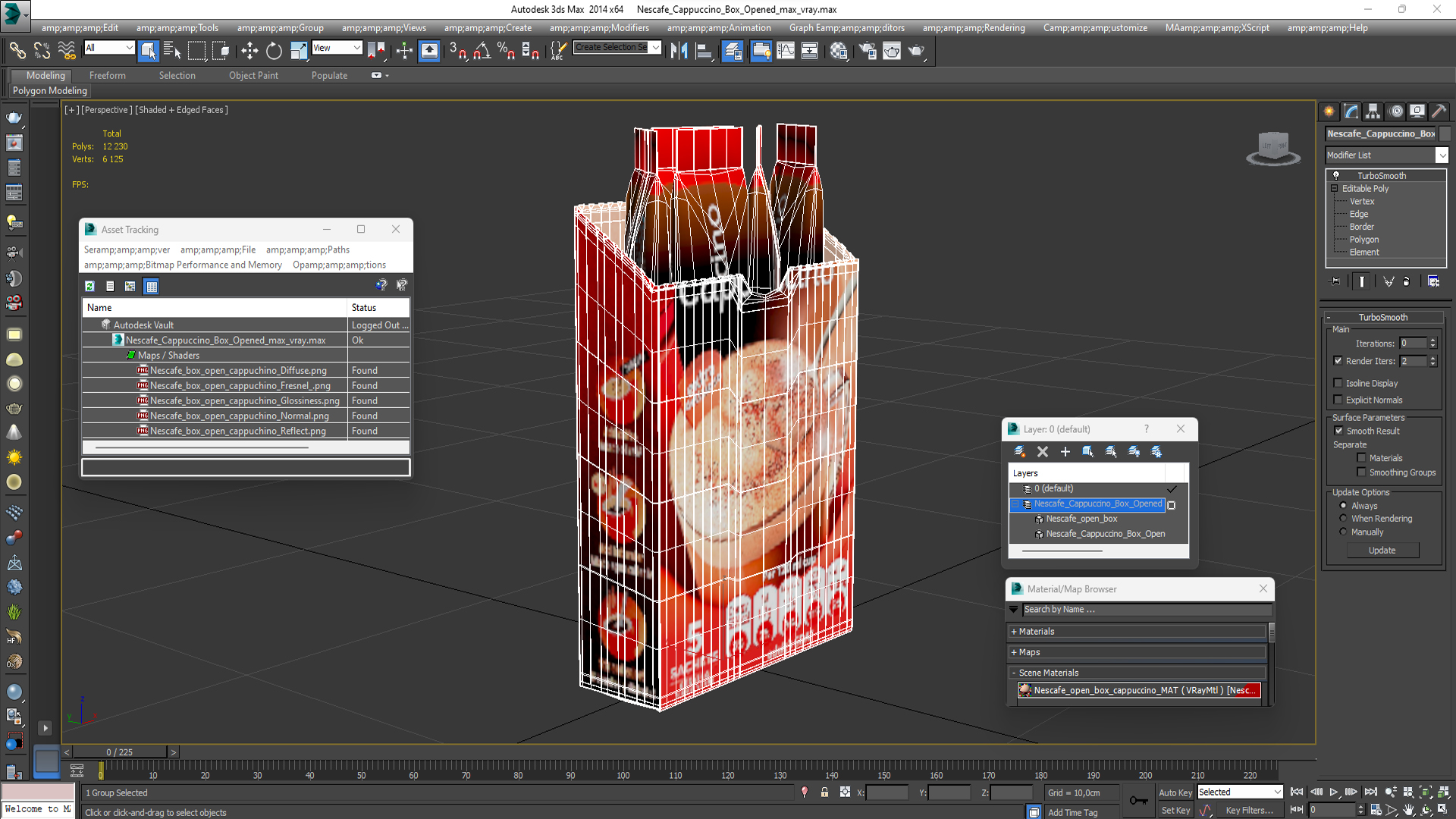Collapse TurboSmooth rollout header
Viewport: 1456px width, 819px height.
[1383, 317]
